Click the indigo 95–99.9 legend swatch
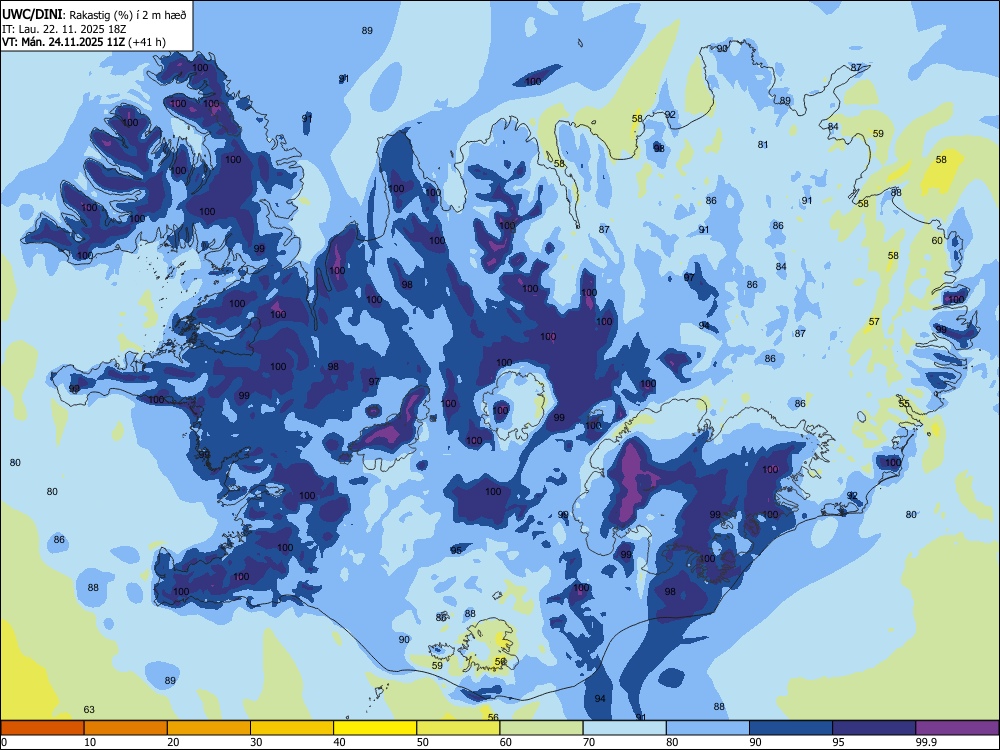 pyautogui.click(x=874, y=728)
